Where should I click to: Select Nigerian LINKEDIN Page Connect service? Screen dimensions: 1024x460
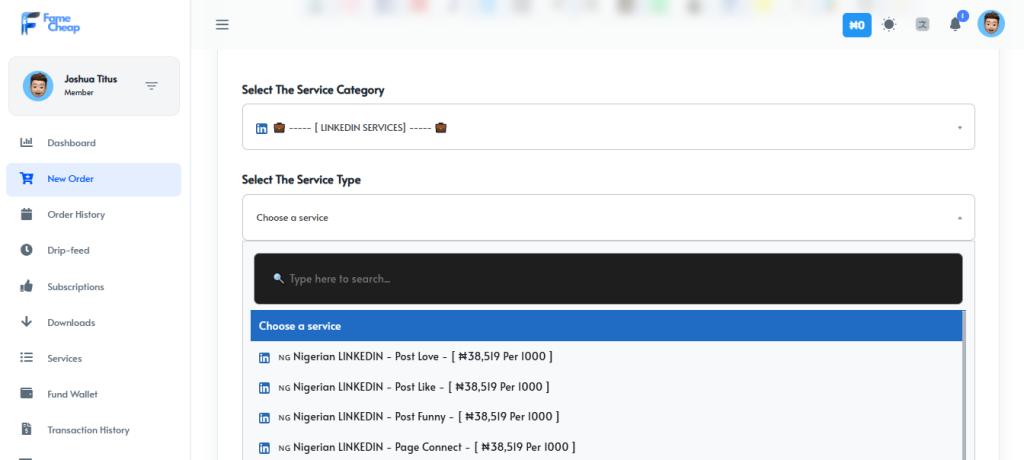tap(606, 447)
